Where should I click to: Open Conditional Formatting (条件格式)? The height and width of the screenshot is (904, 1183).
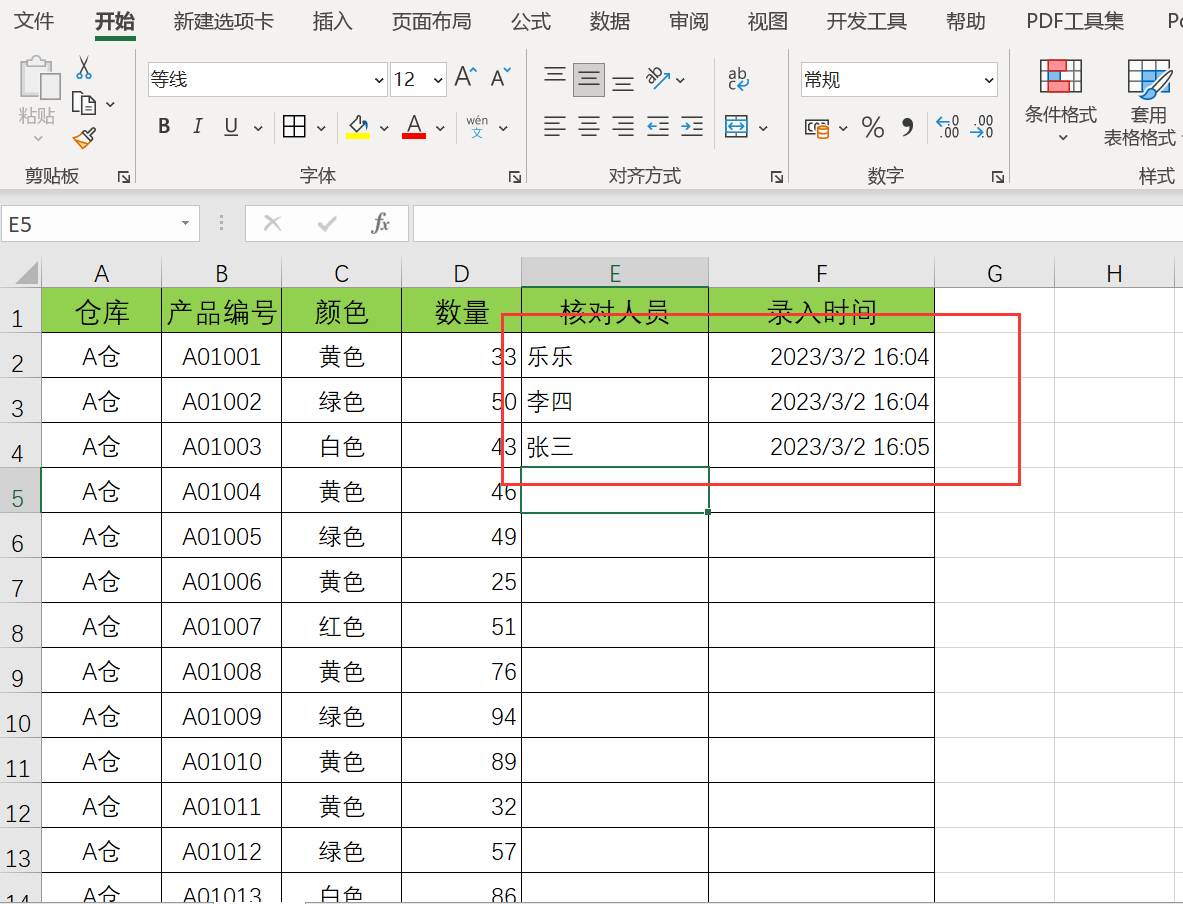click(1061, 100)
